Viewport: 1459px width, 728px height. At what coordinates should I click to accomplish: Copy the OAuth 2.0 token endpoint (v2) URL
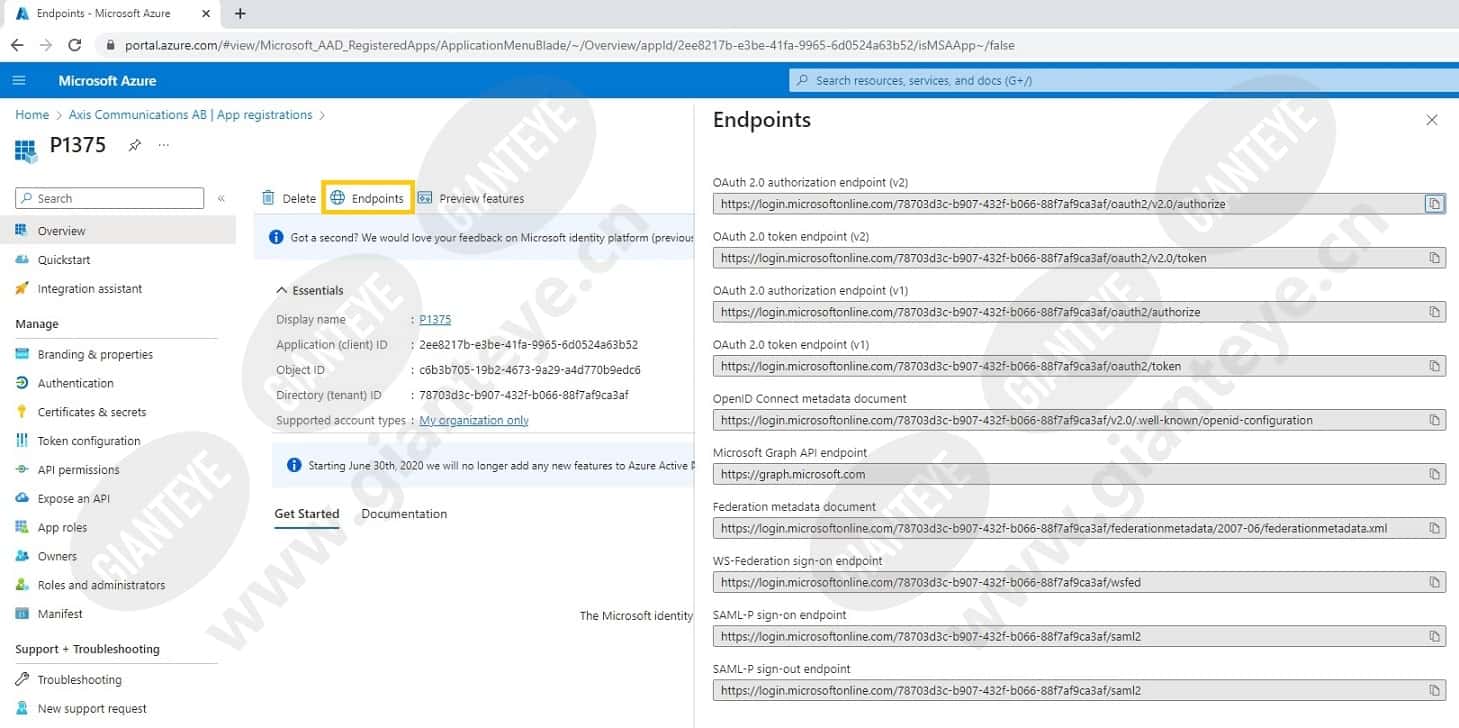pos(1434,258)
